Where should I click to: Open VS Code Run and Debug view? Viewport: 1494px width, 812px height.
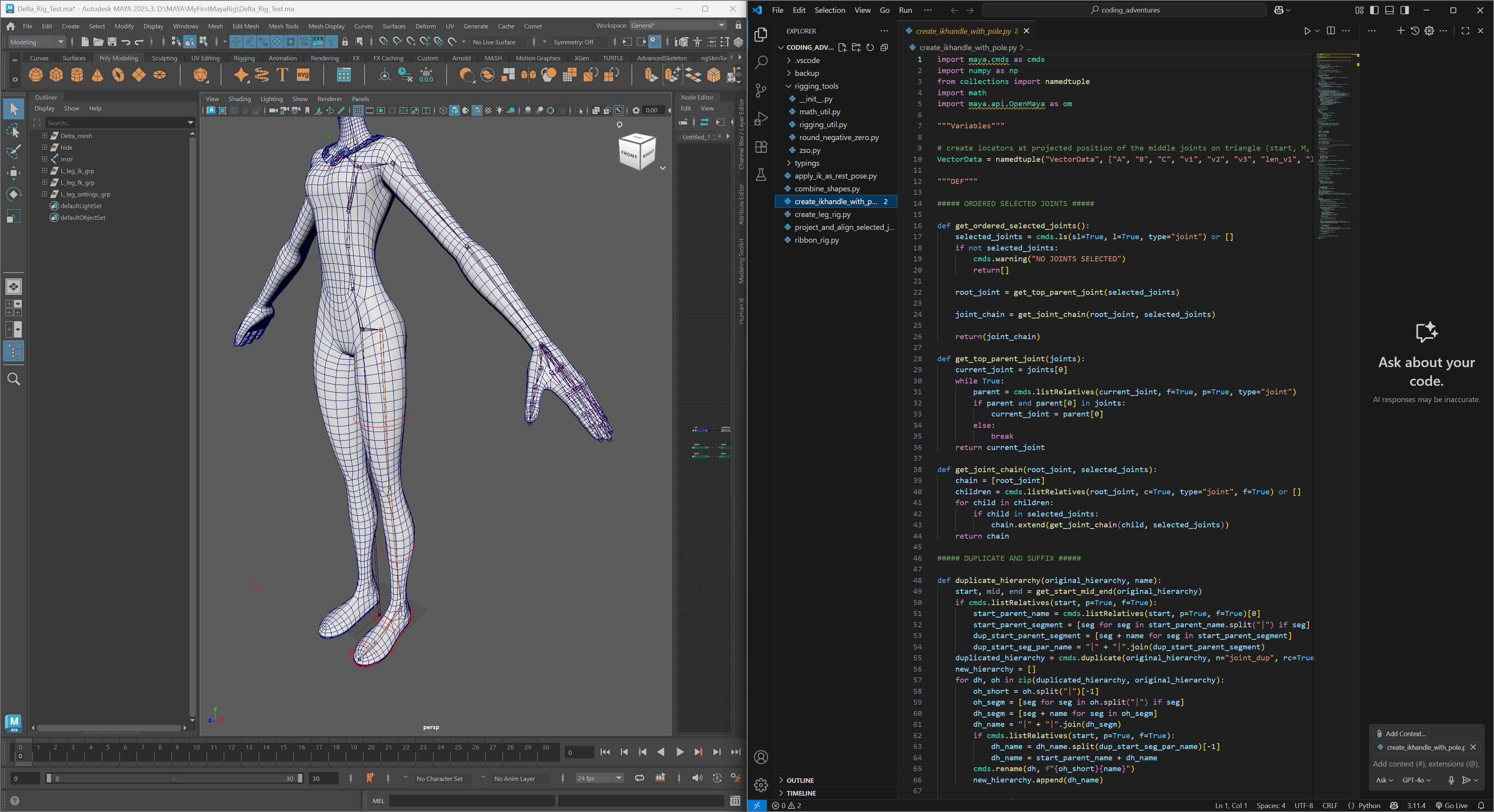coord(761,119)
